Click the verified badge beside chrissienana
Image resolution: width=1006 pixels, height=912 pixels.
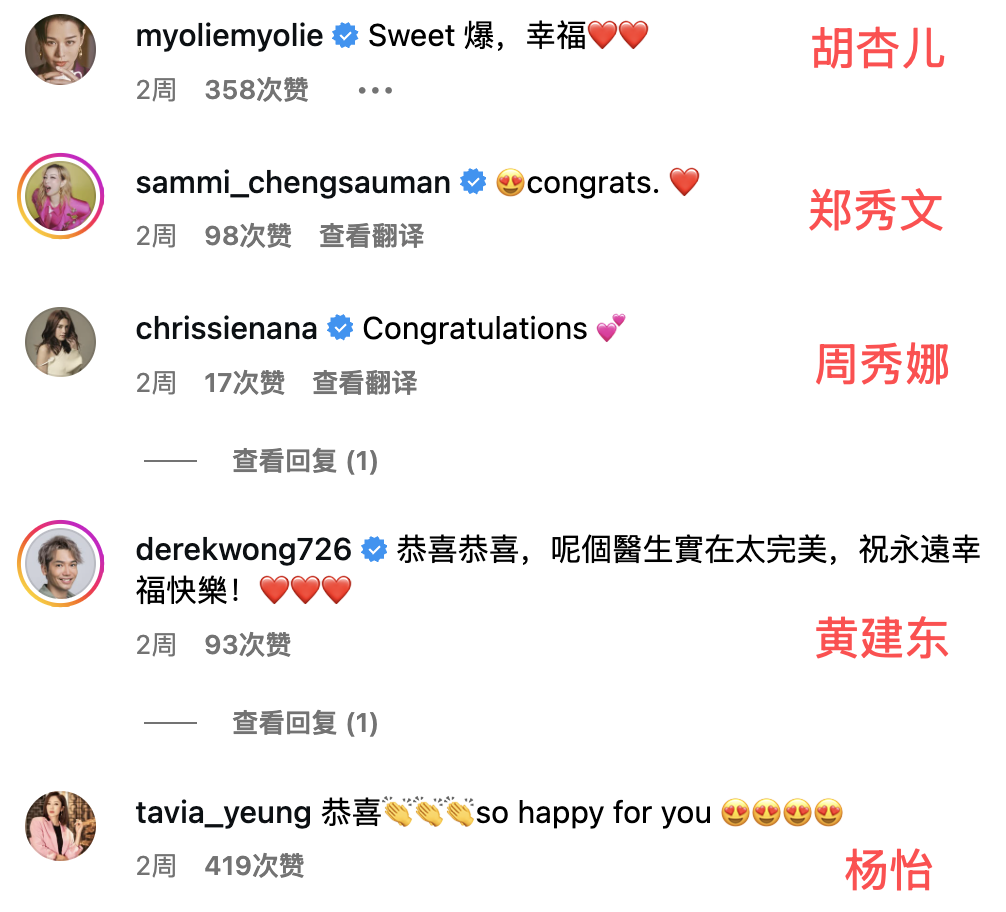click(340, 328)
